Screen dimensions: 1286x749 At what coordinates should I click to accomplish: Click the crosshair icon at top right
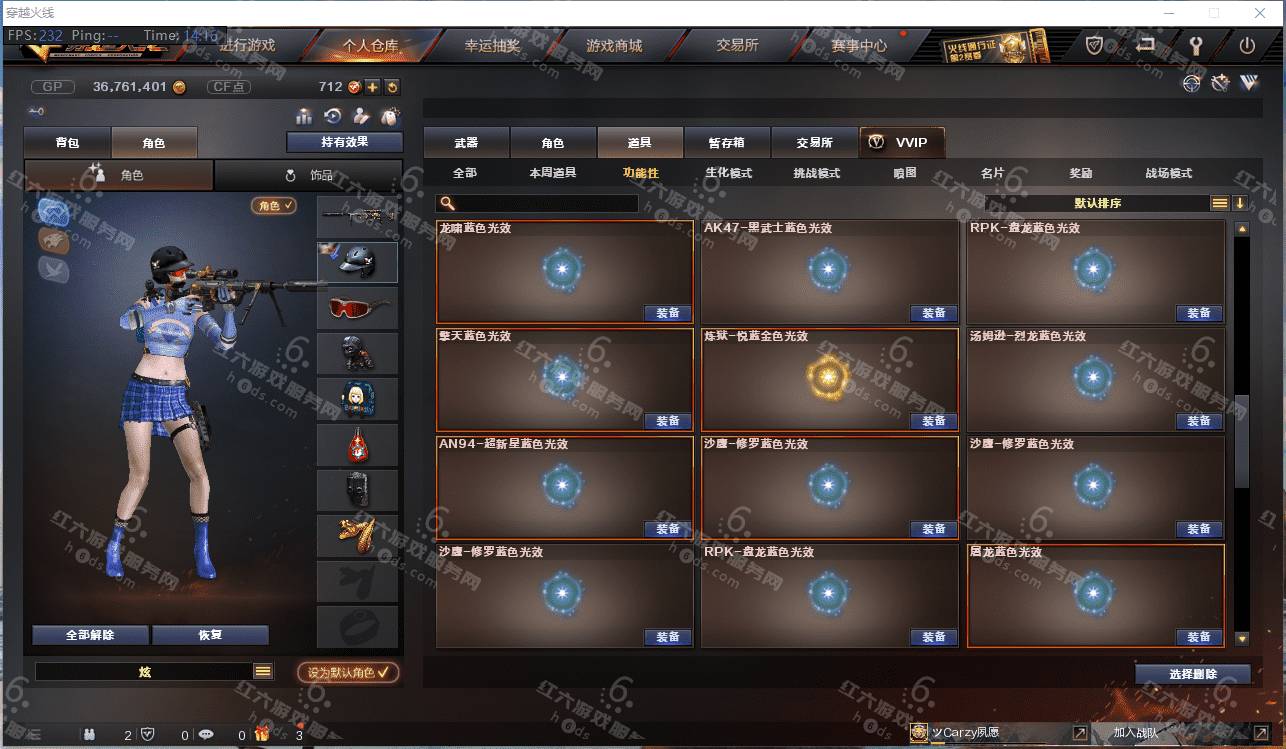tap(1191, 84)
